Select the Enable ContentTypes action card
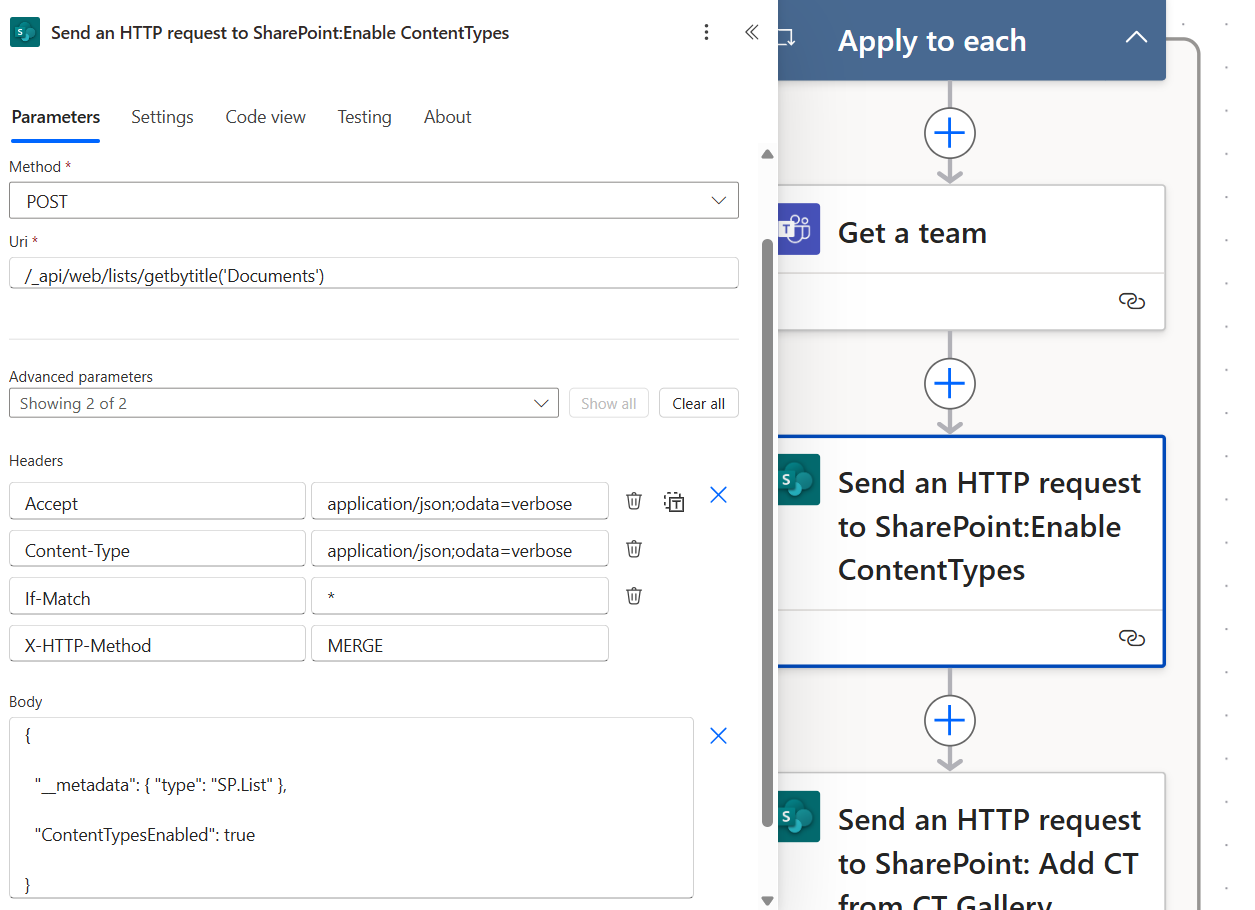The height and width of the screenshot is (910, 1255). [971, 551]
